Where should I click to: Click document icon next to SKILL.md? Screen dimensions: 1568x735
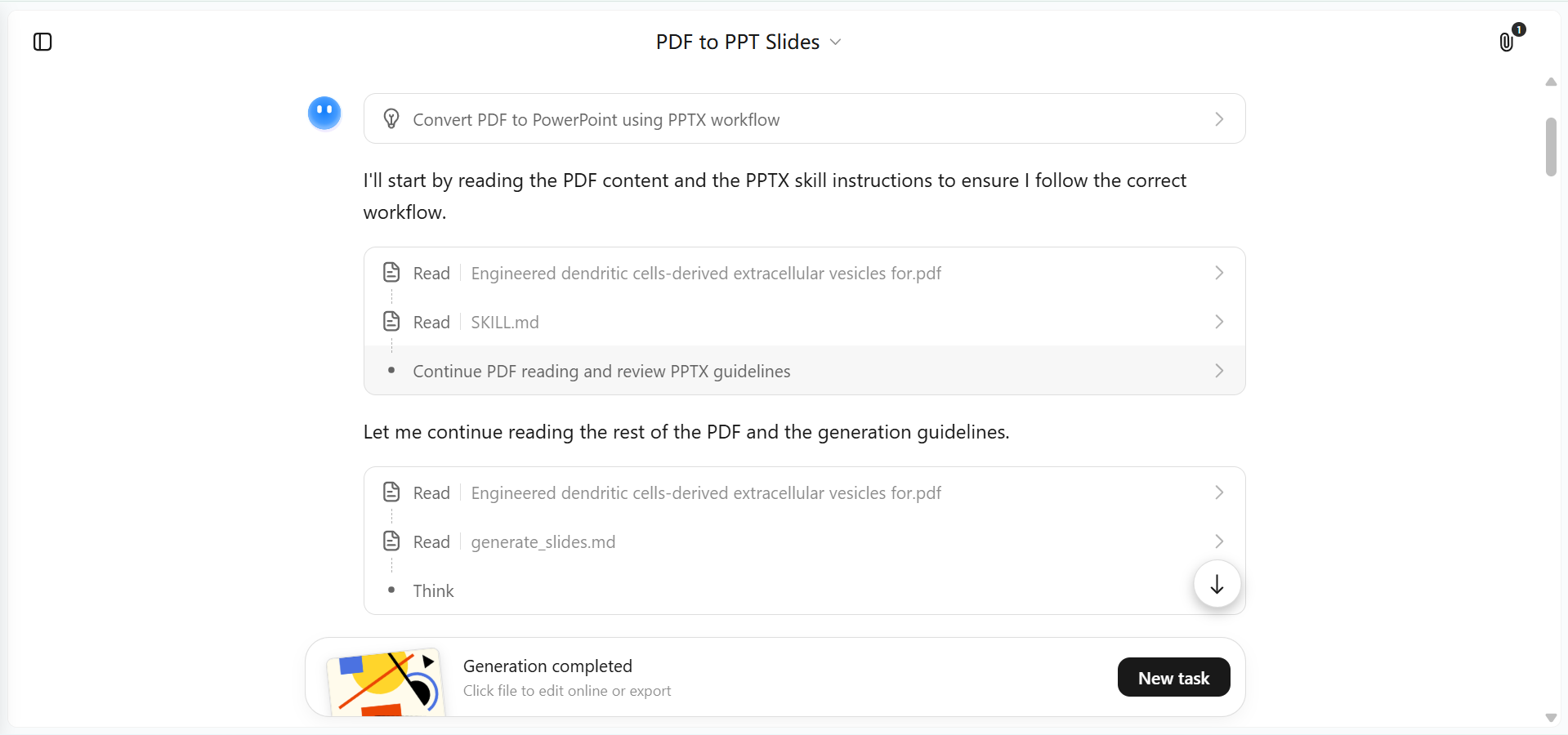click(x=391, y=321)
